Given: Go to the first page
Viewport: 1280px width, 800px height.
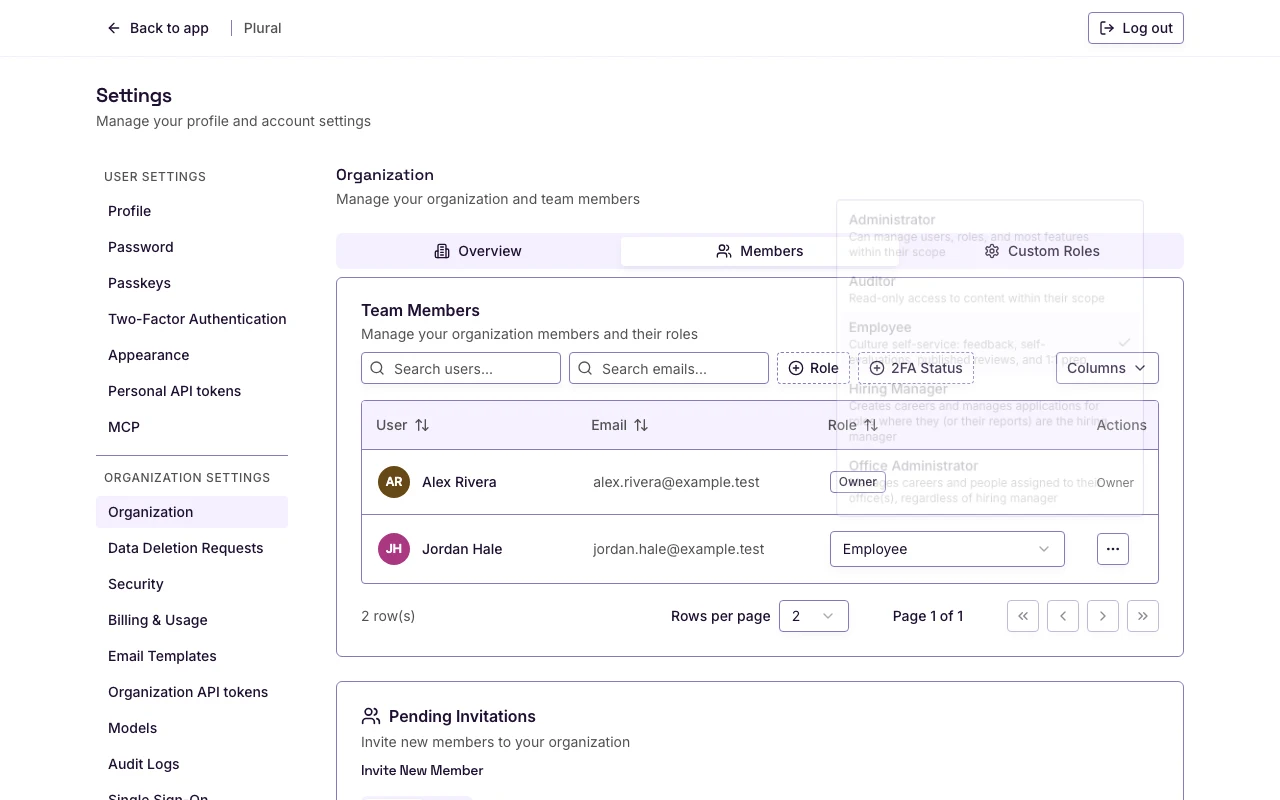Looking at the screenshot, I should click(1023, 616).
